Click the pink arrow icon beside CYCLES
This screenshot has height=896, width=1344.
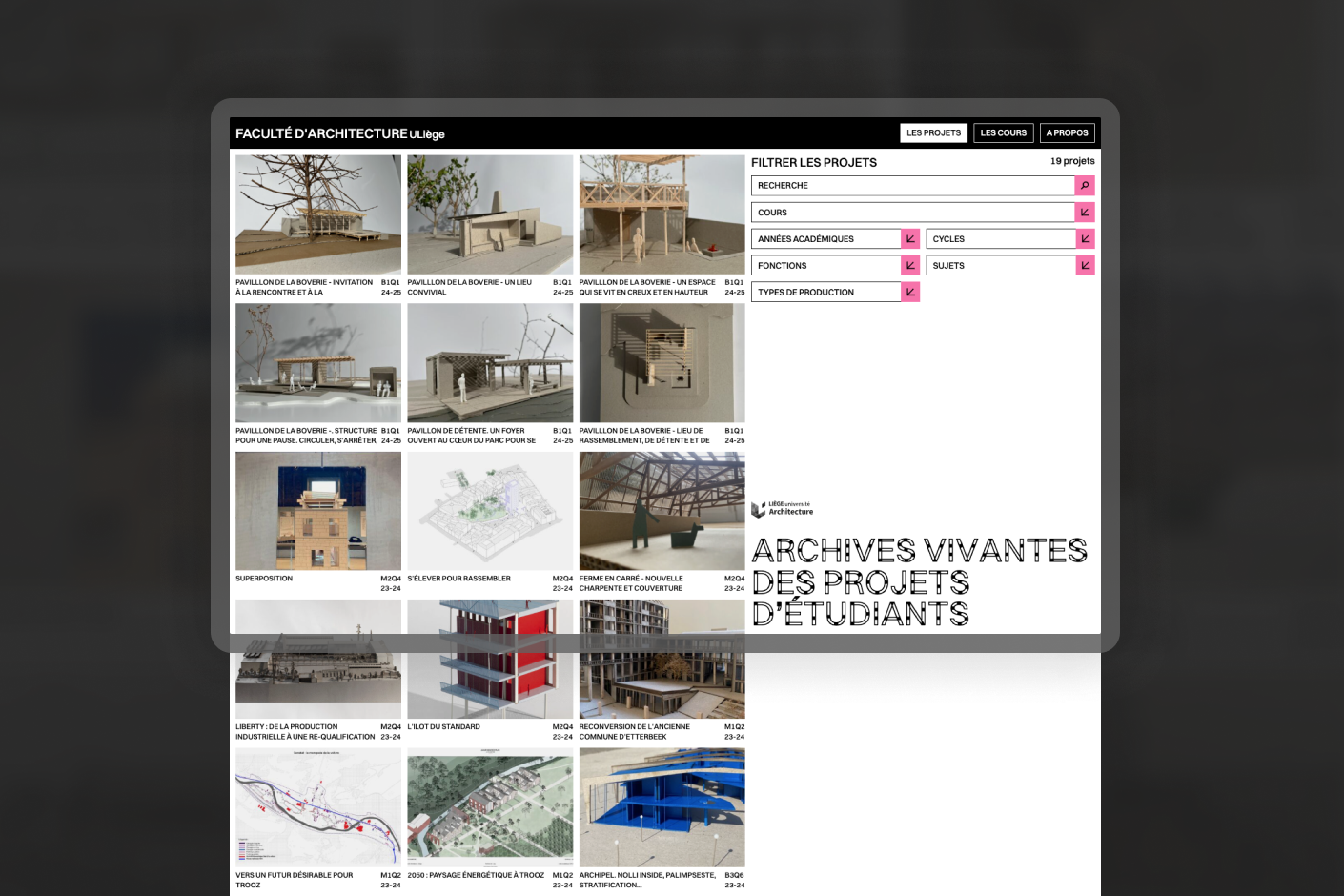(1085, 239)
